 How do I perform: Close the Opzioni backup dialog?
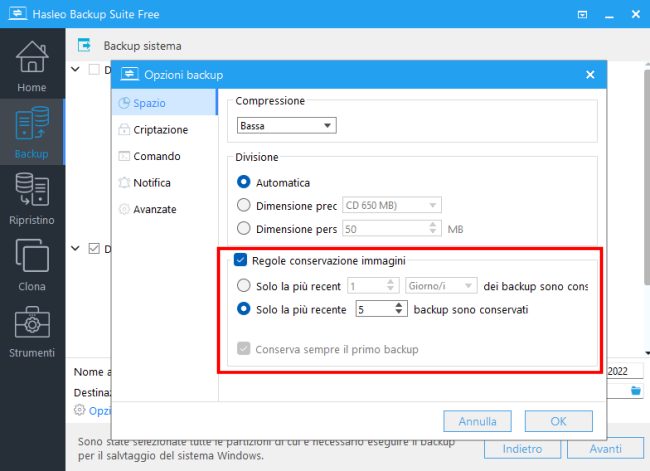pos(590,75)
